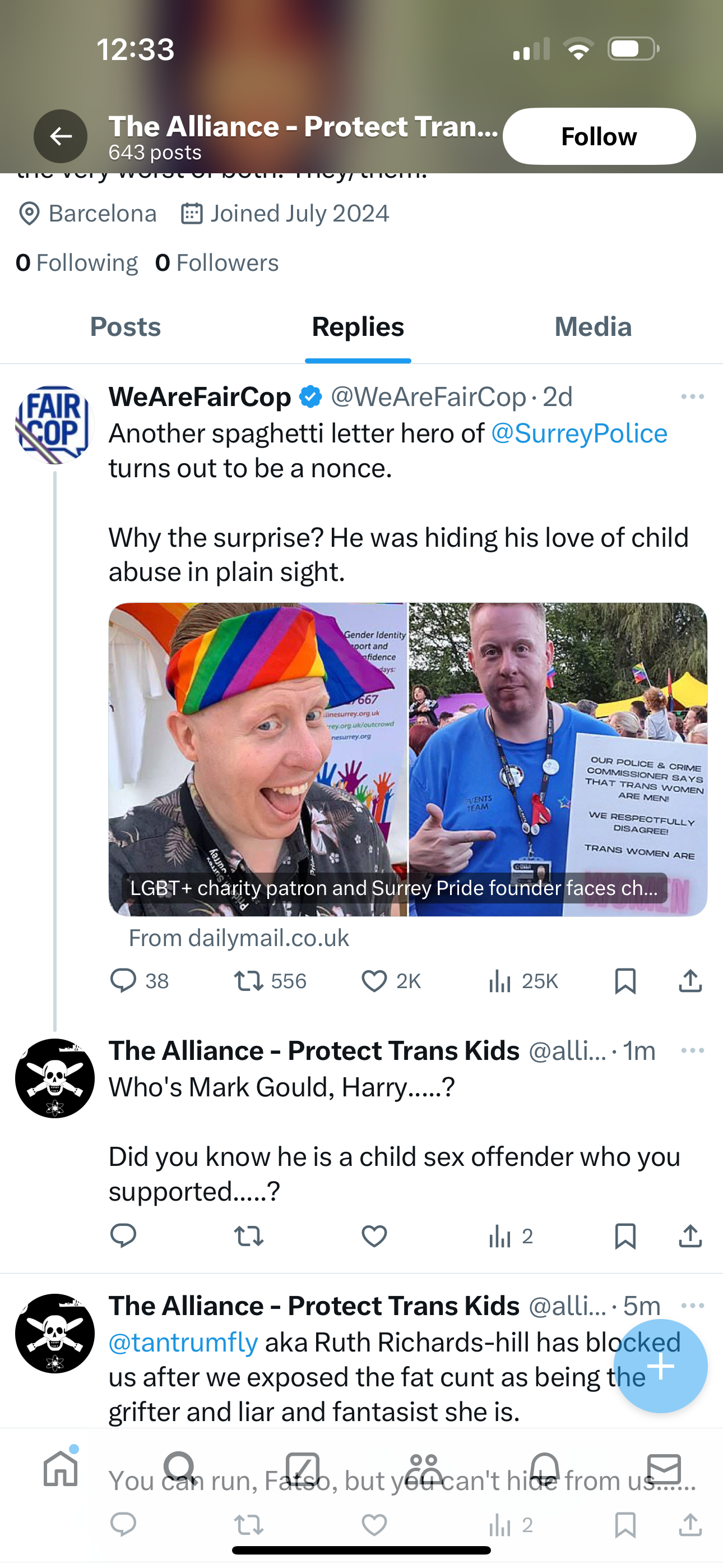The height and width of the screenshot is (1568, 723).
Task: Tap the compose new post floating button
Action: point(660,1367)
